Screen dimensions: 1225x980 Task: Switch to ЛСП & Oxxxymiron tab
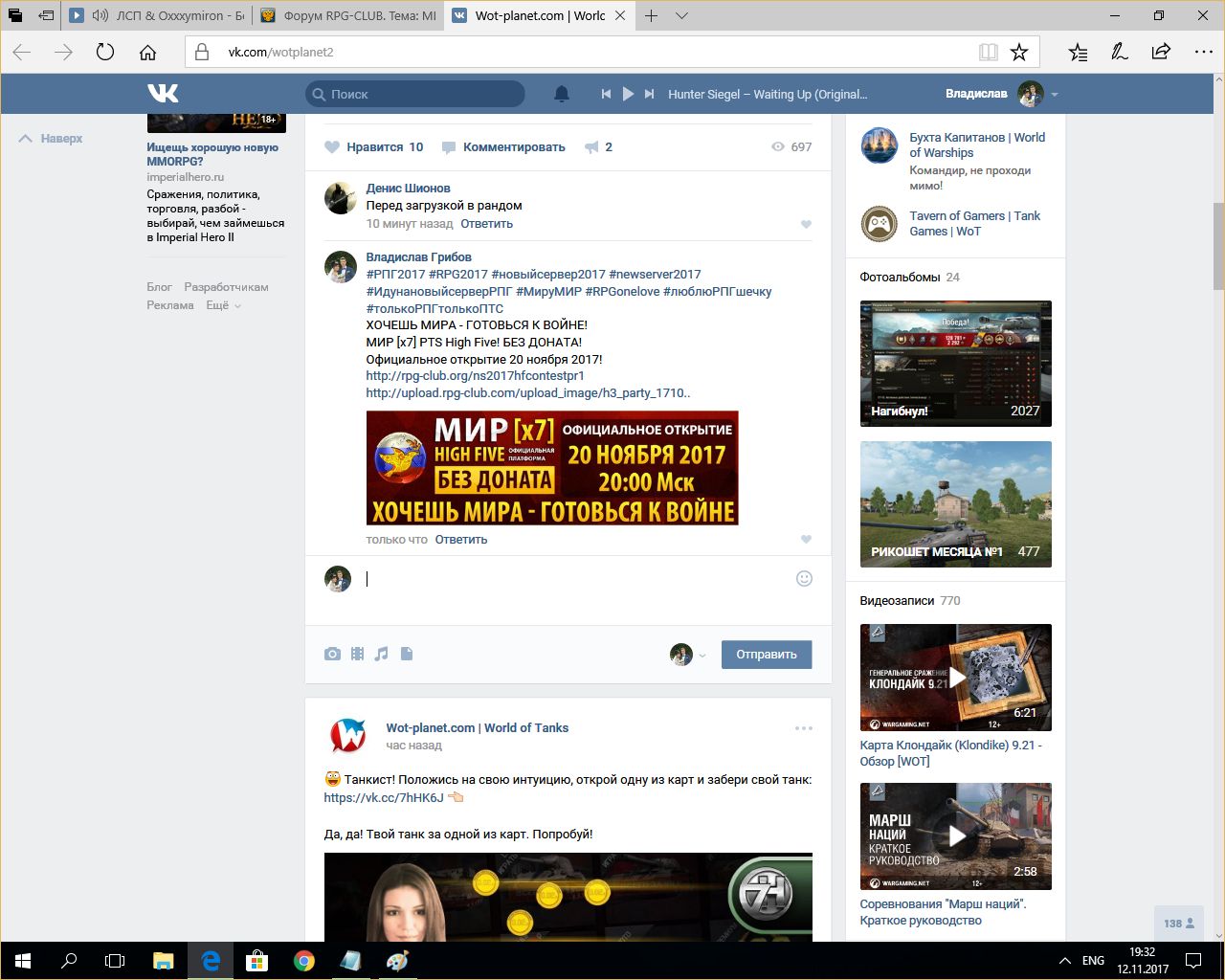click(179, 15)
